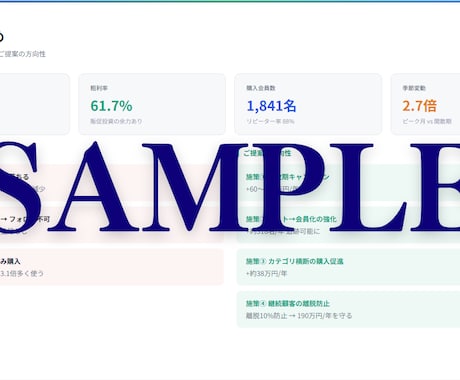Click the 販促投資の余力あり caption
This screenshot has width=460, height=380.
coord(116,121)
